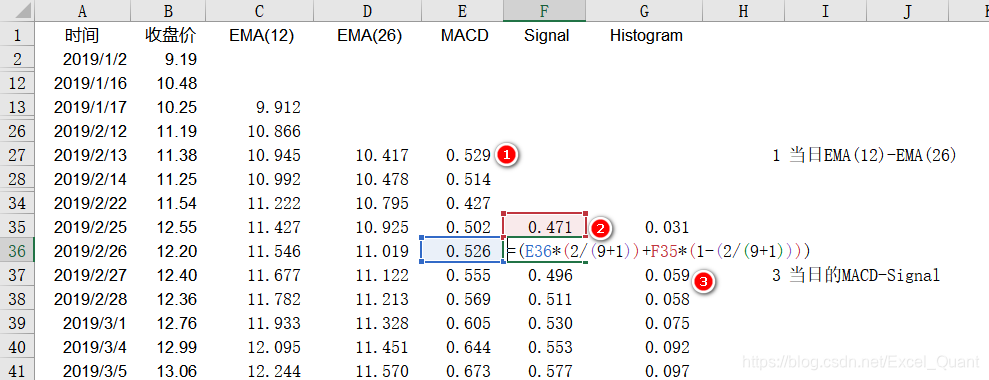Viewport: 989px width, 380px height.
Task: Select MACD cell 0.514
Action: (x=462, y=179)
